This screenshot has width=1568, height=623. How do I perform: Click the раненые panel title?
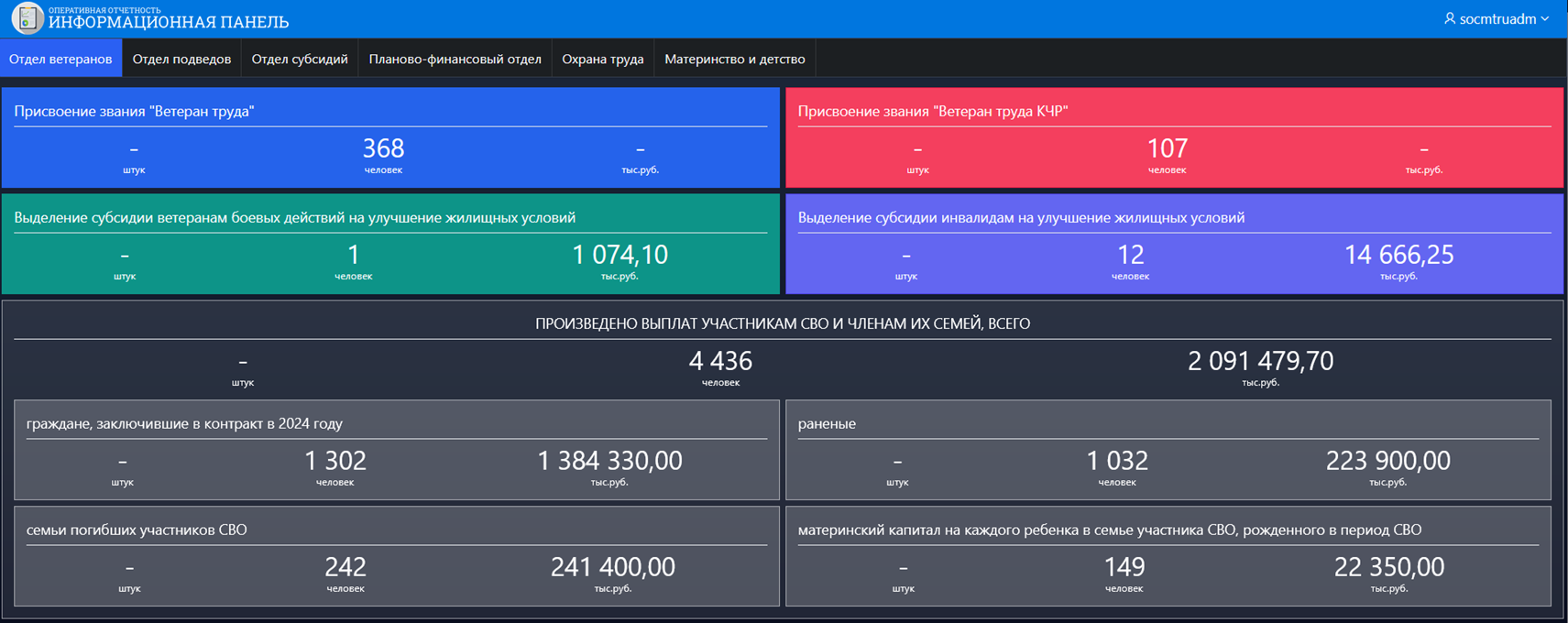[x=827, y=423]
